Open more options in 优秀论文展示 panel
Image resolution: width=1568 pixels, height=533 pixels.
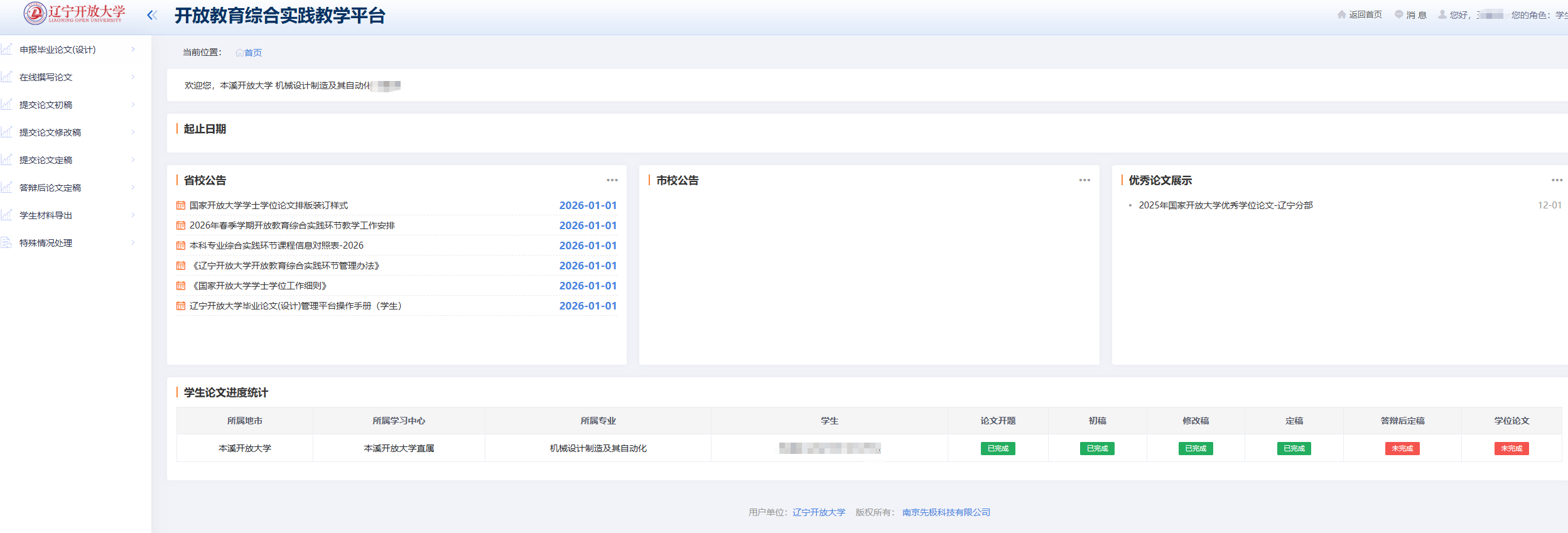pos(1557,180)
